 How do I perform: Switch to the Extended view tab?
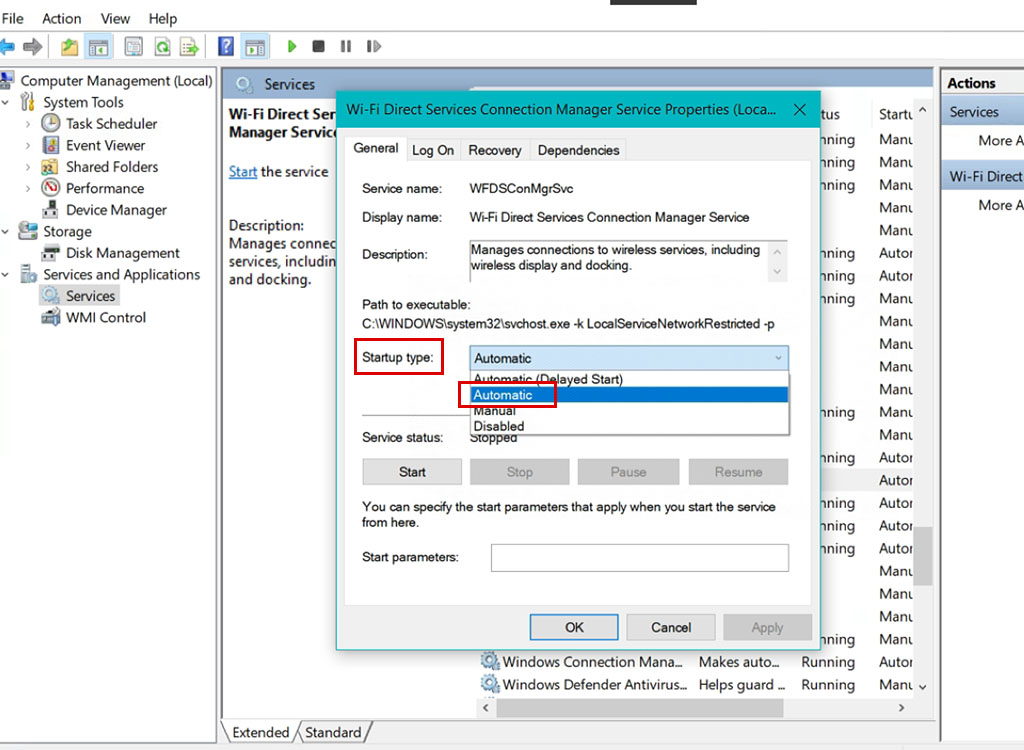click(261, 732)
